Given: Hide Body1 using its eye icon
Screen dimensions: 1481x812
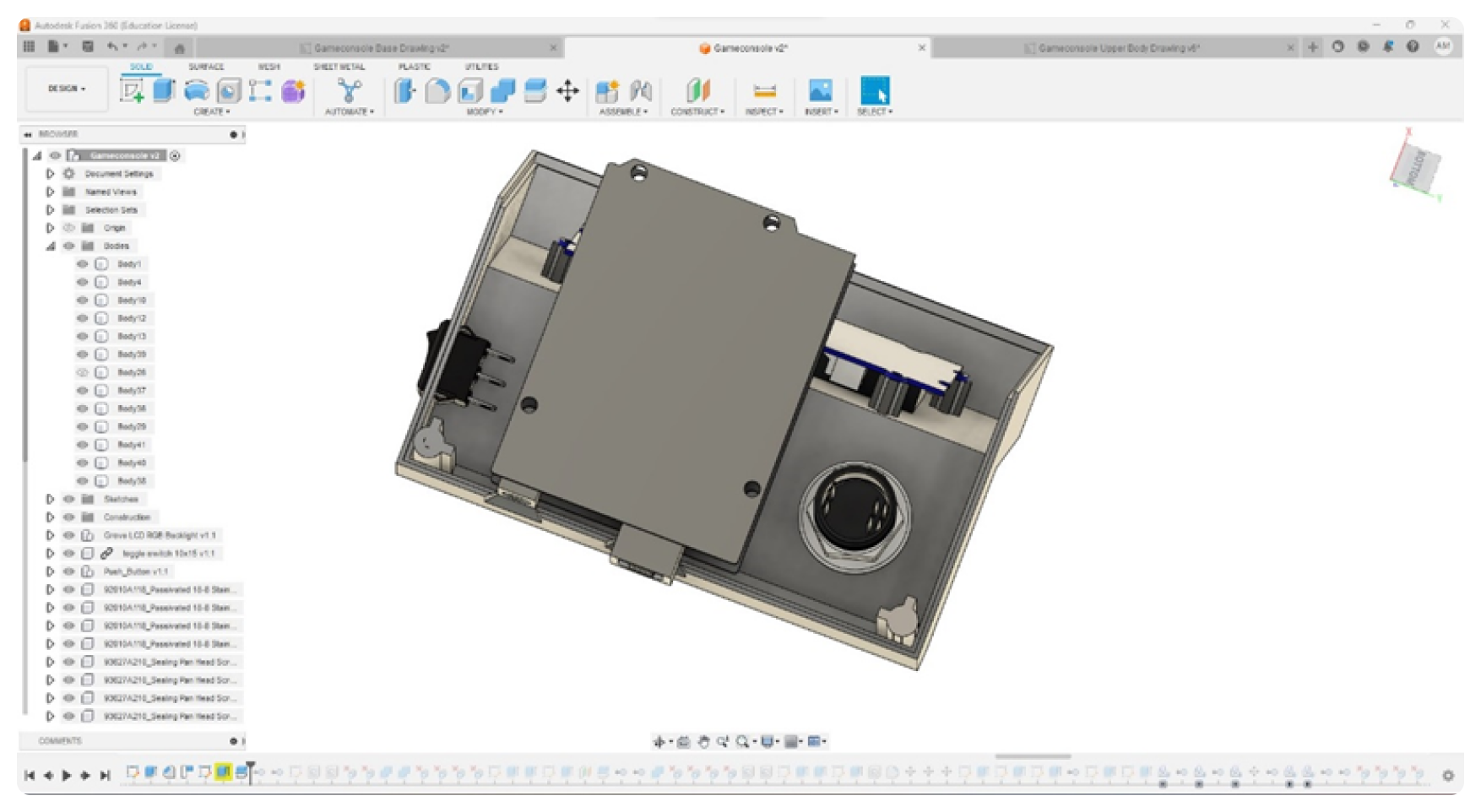Looking at the screenshot, I should [82, 264].
